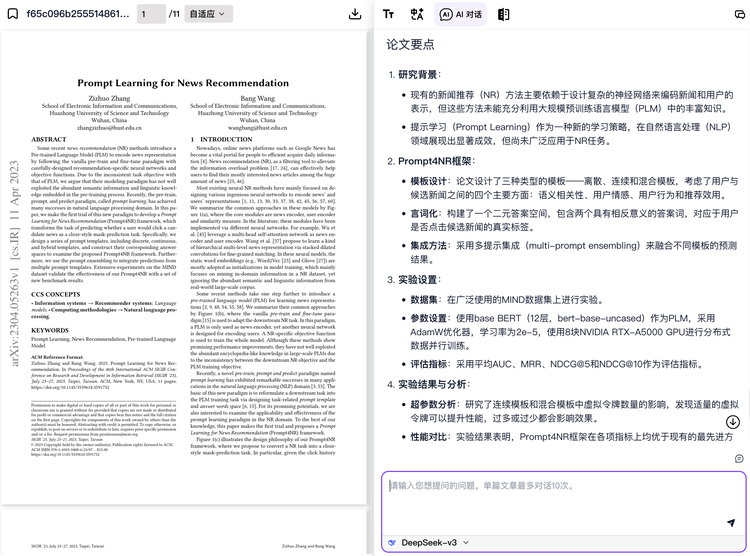The width and height of the screenshot is (750, 556).
Task: Click the KEYWORDS heading
Action: (x=50, y=330)
